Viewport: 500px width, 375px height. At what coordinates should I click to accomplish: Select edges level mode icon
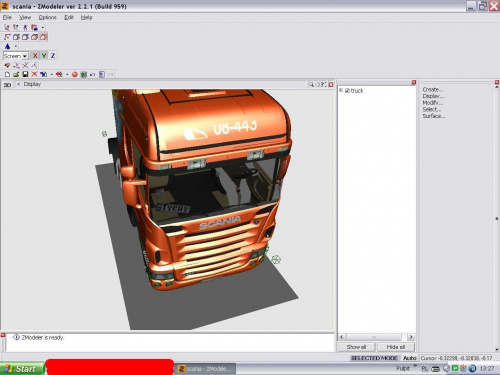pos(16,27)
